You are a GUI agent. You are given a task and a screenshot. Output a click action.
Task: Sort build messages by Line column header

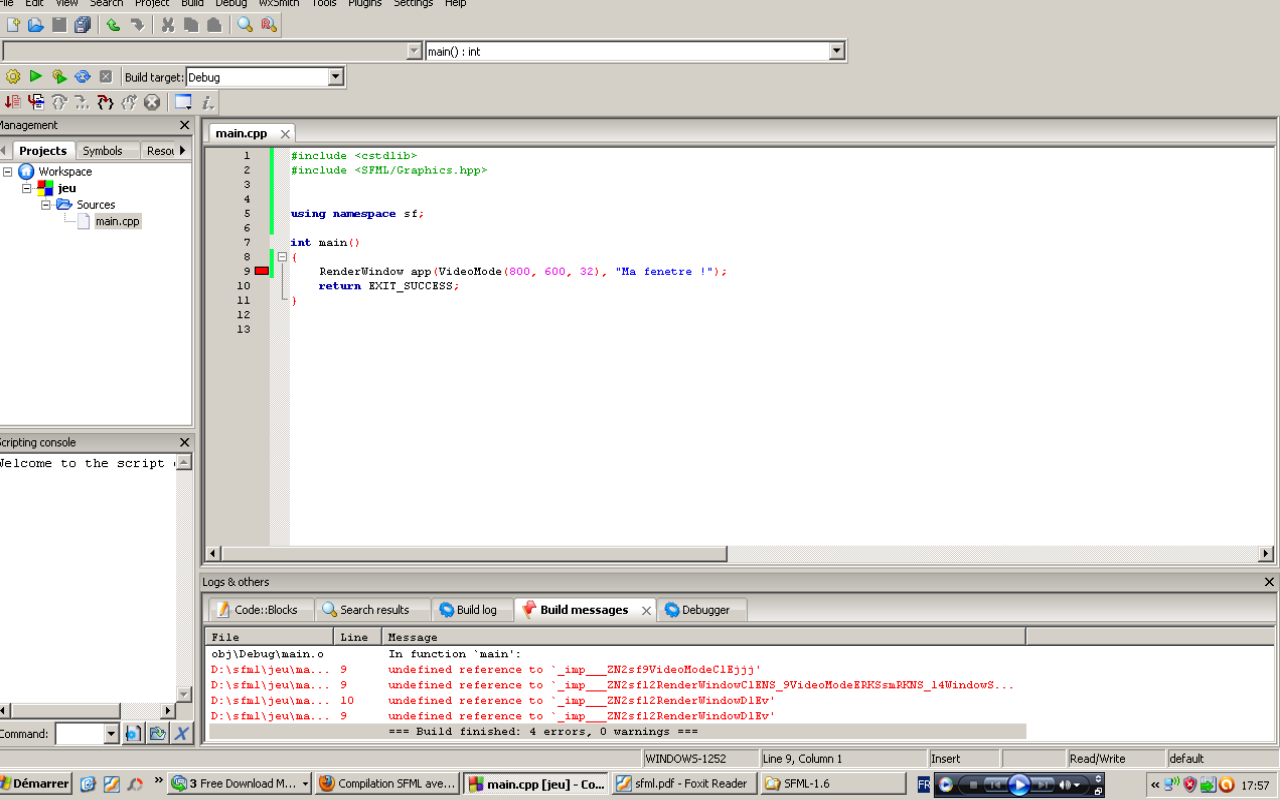point(357,637)
